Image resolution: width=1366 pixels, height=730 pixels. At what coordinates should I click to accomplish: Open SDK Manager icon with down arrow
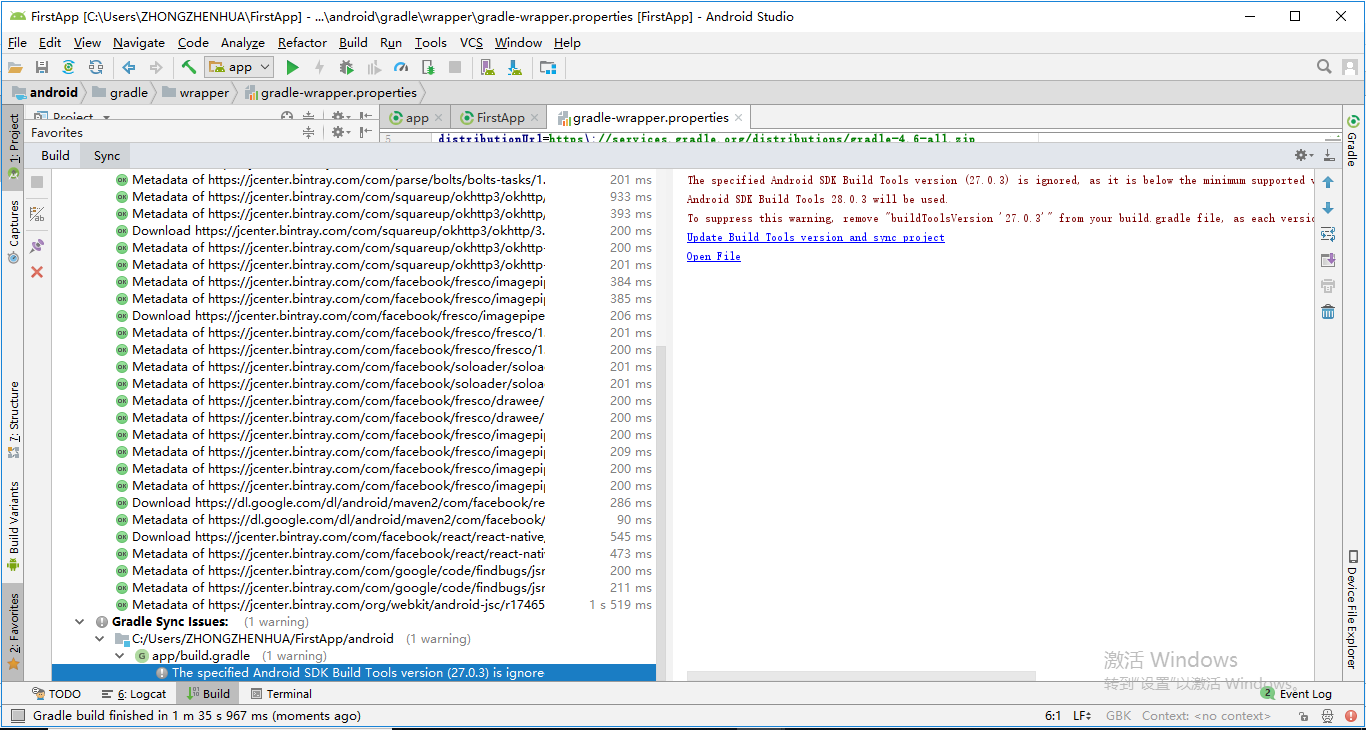click(x=515, y=67)
